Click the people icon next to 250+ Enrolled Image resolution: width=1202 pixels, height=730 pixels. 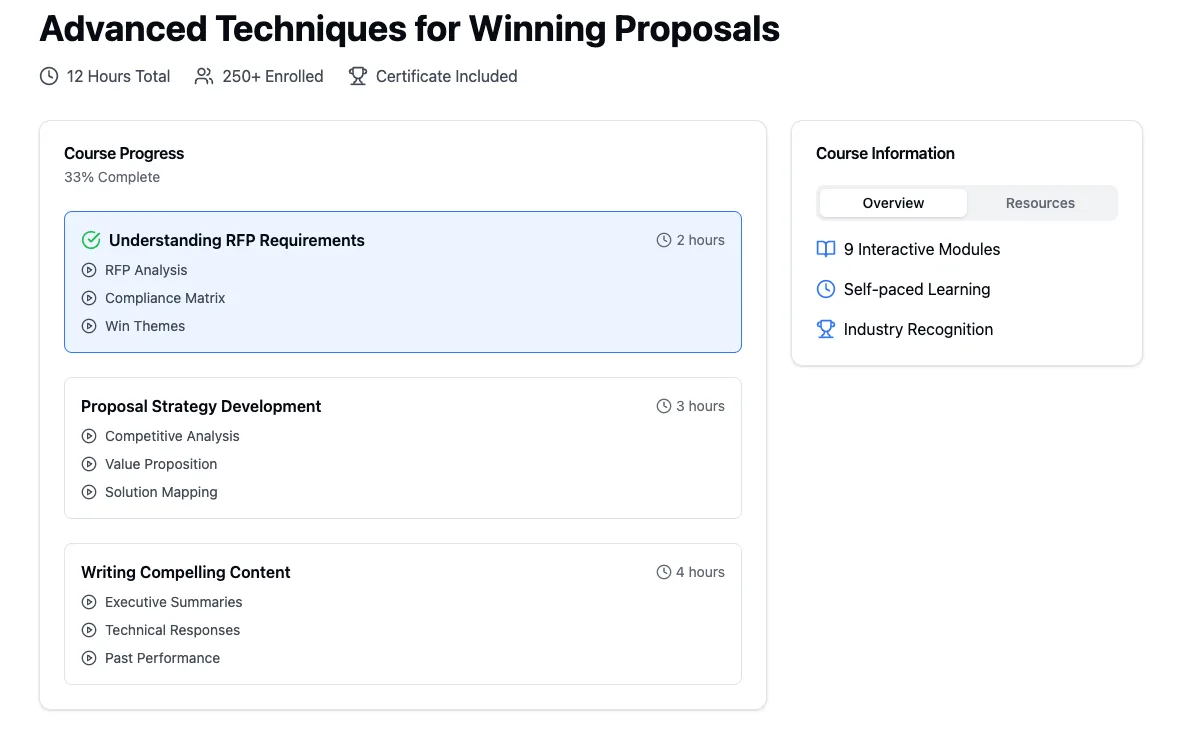coord(204,76)
